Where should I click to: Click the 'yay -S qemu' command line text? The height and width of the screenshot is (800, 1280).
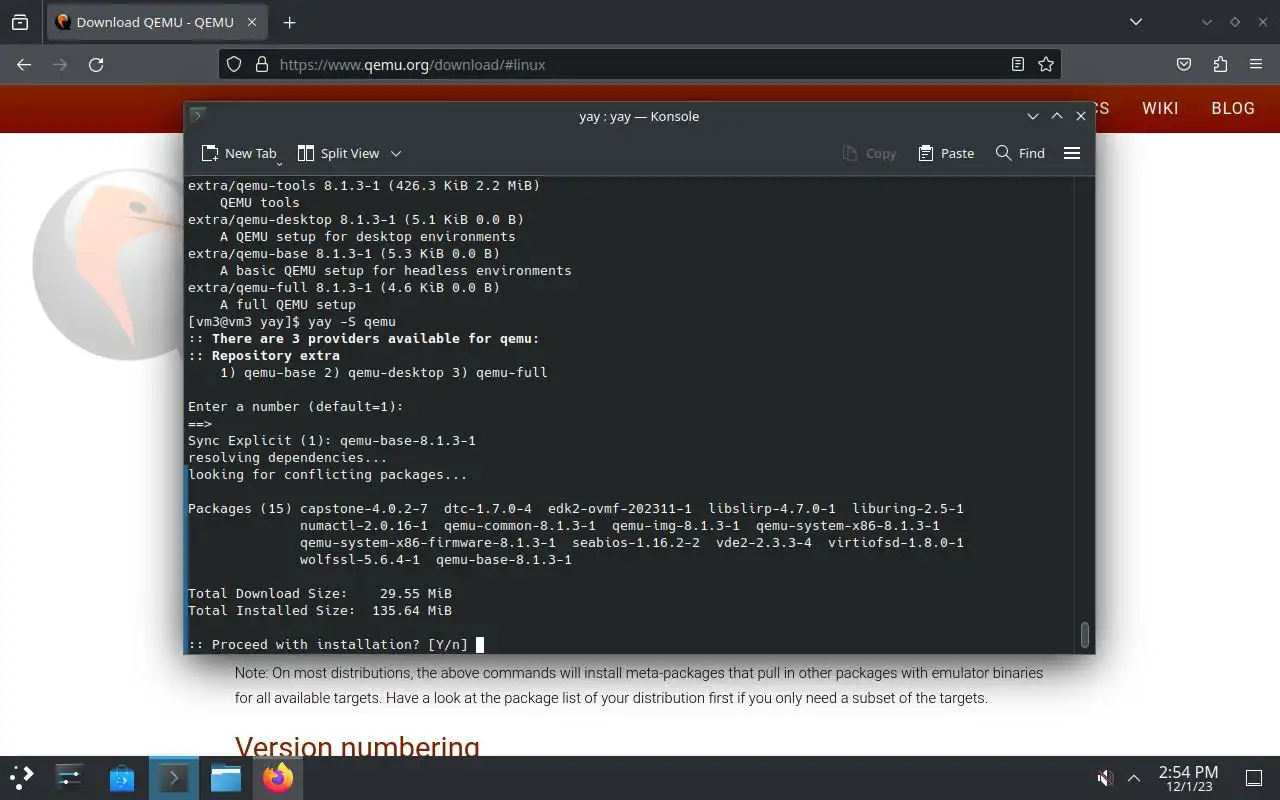(x=352, y=321)
